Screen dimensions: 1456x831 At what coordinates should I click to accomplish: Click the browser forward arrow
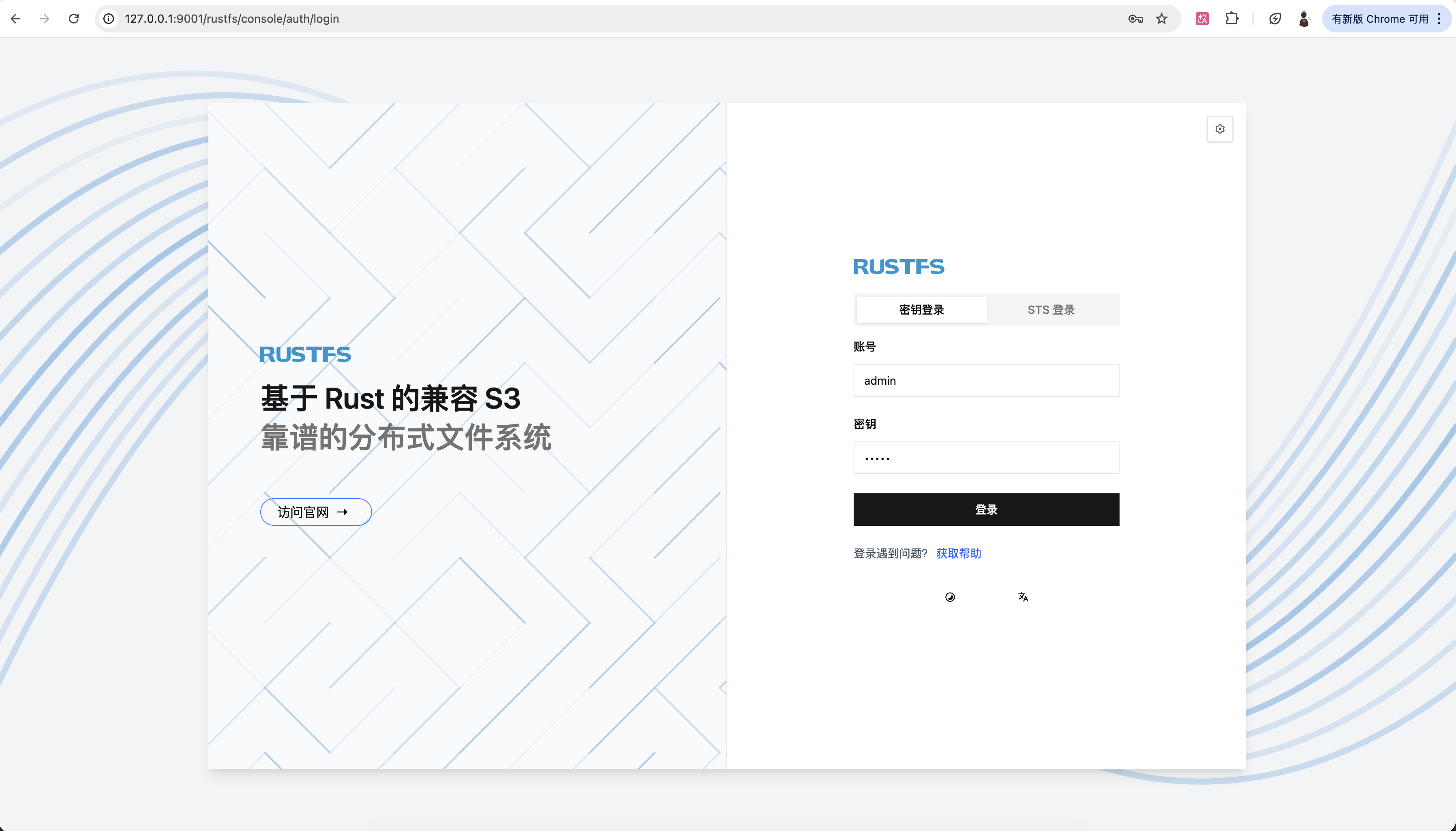[x=45, y=19]
